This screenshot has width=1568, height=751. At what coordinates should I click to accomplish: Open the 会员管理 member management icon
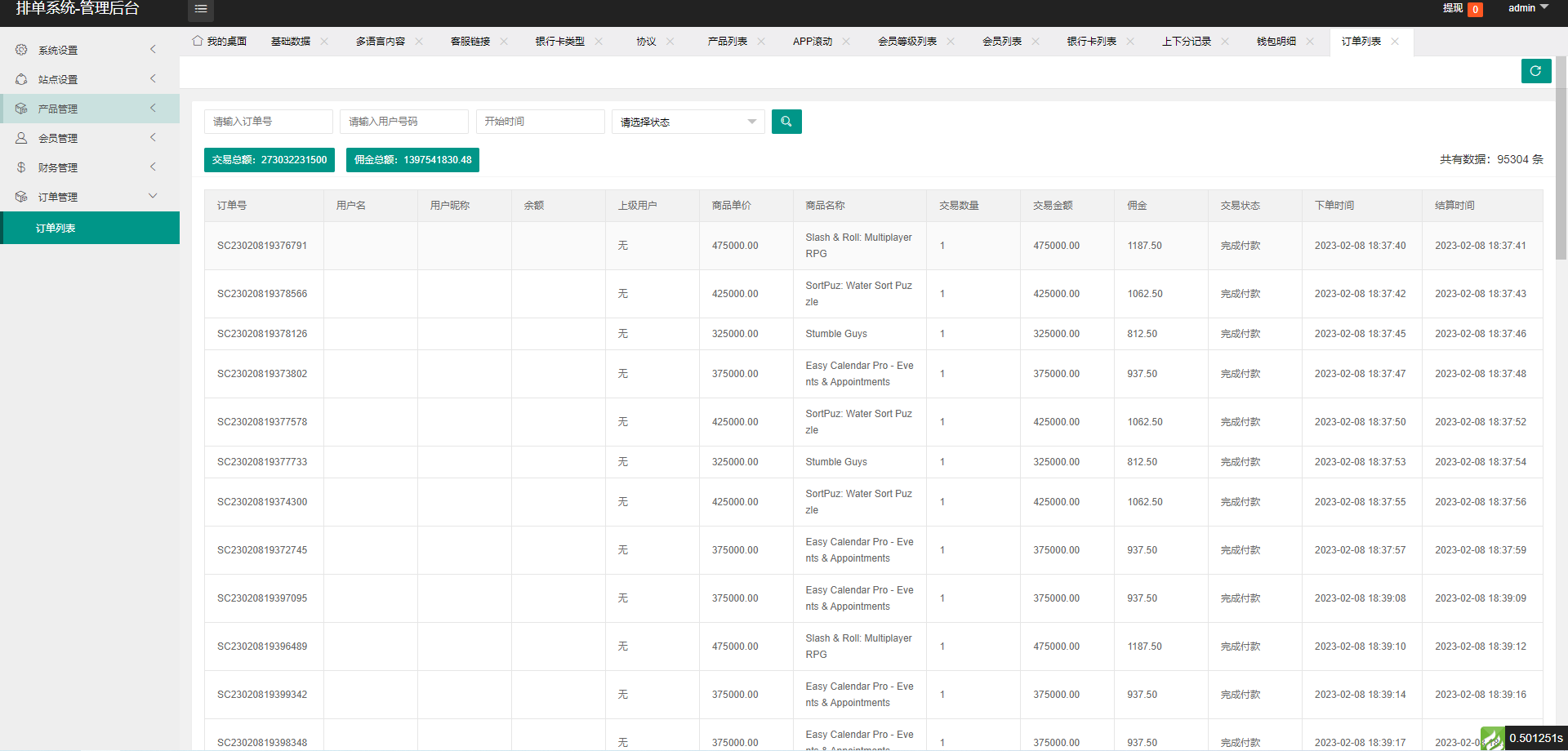click(x=21, y=137)
